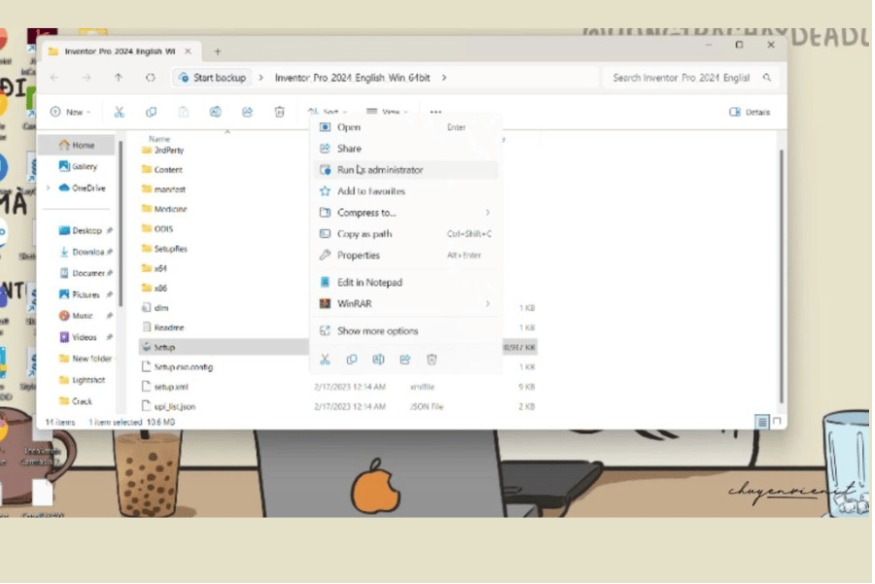The width and height of the screenshot is (875, 584).
Task: Click the Cut icon in the Explorer toolbar
Action: coord(119,112)
